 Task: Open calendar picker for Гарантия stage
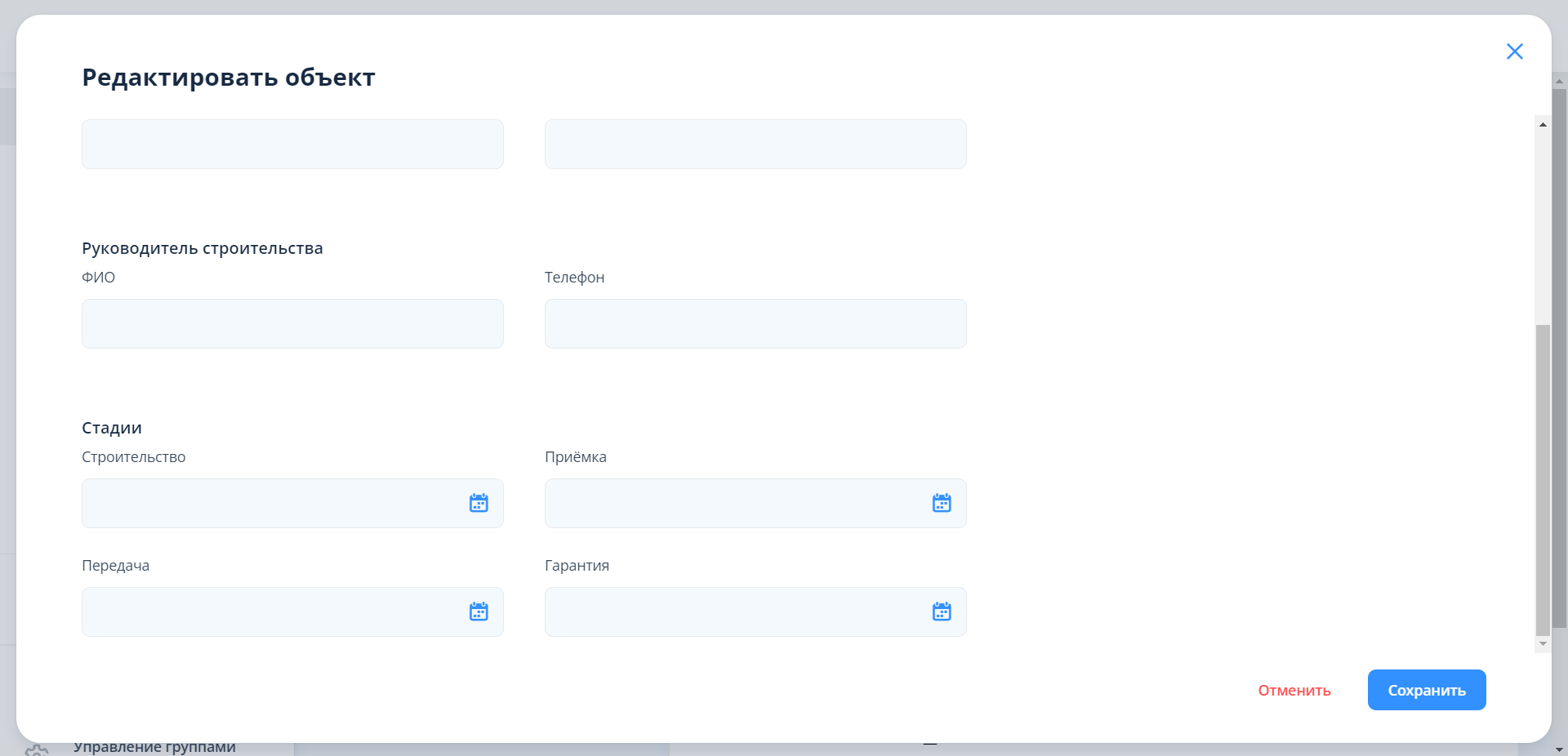pos(942,611)
